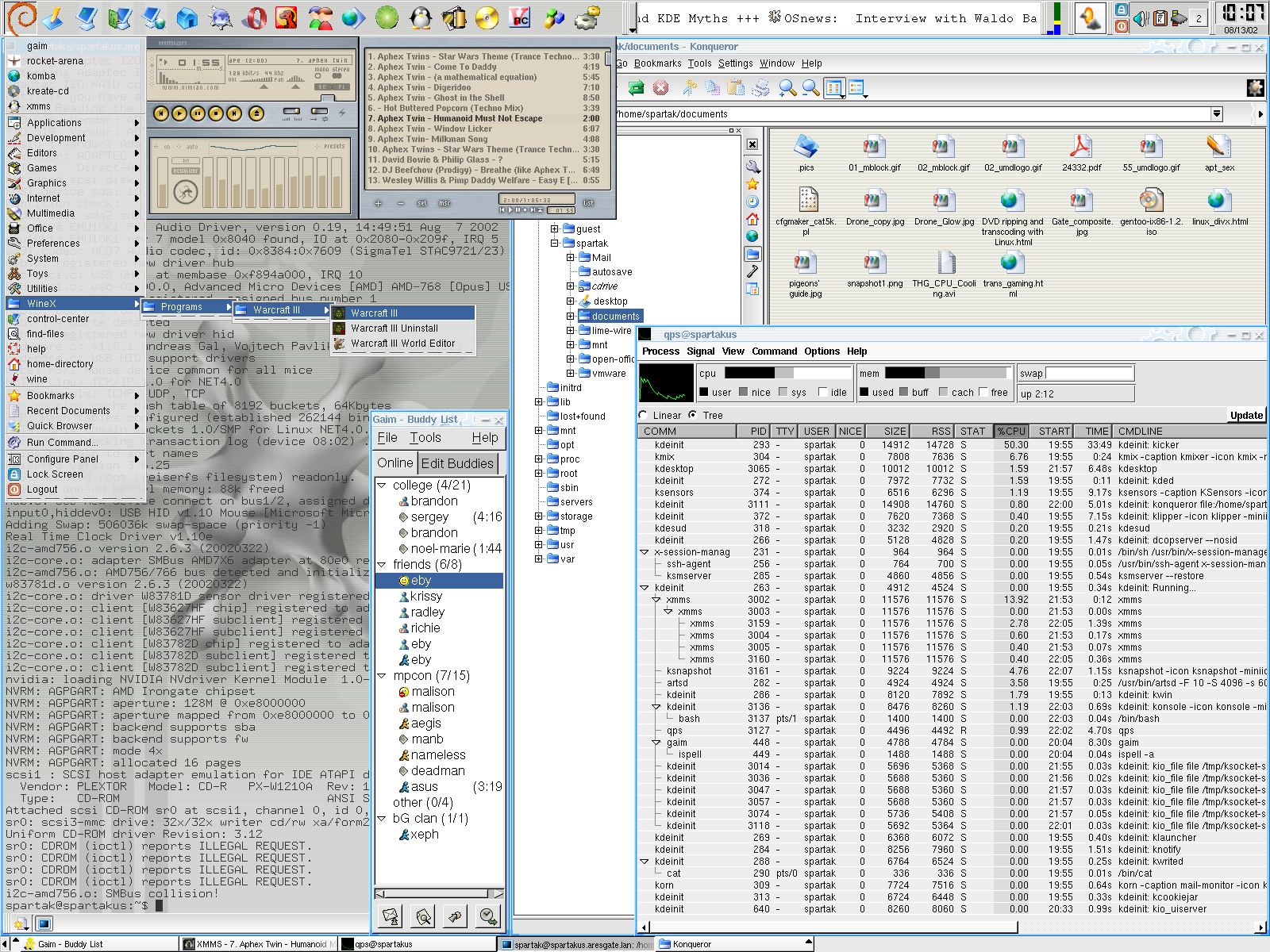
Task: Click the Konqueror print icon
Action: click(x=760, y=88)
